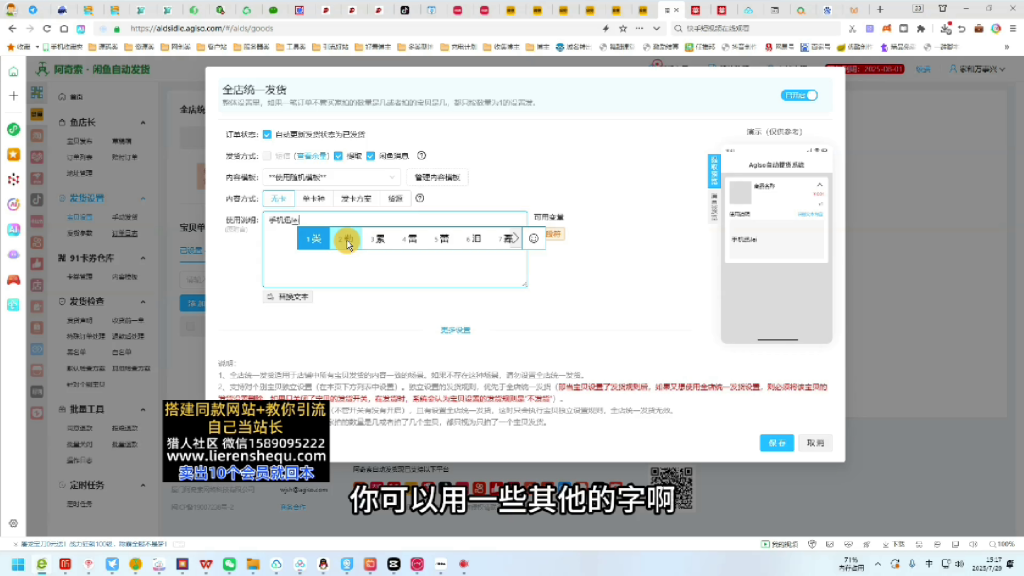Click the help icon beside the 内容方式 tabs
This screenshot has height=576, width=1024.
coord(419,199)
